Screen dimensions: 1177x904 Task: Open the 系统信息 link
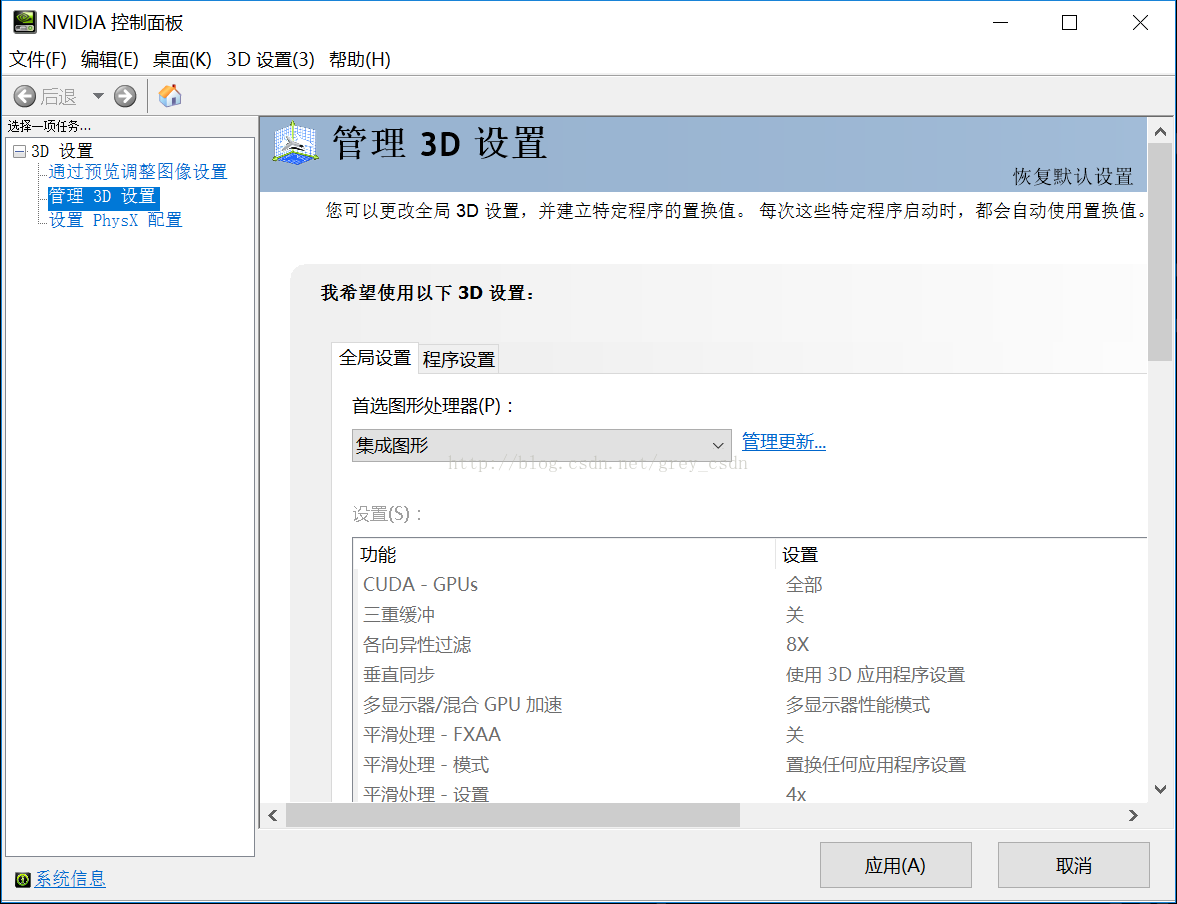(70, 878)
